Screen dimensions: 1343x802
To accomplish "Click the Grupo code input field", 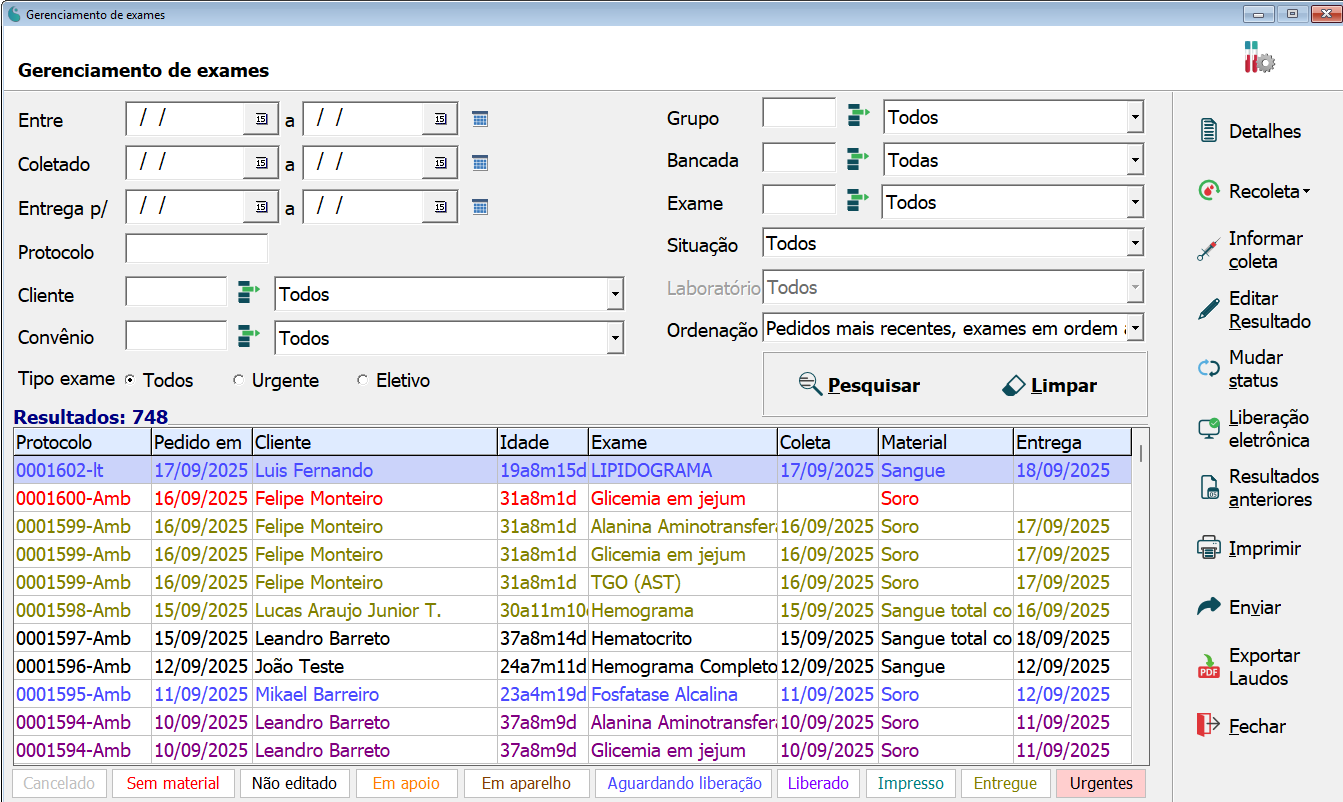I will pos(799,113).
